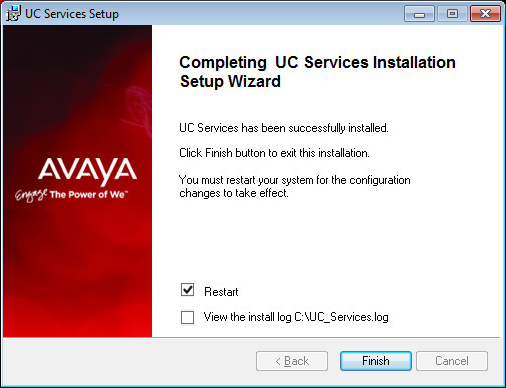Uncheck the Restart checkbox

[x=187, y=290]
